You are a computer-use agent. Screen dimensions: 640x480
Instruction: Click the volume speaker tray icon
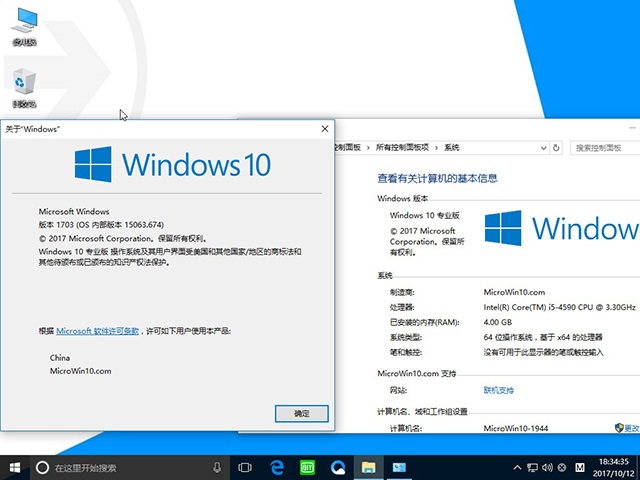(x=547, y=467)
